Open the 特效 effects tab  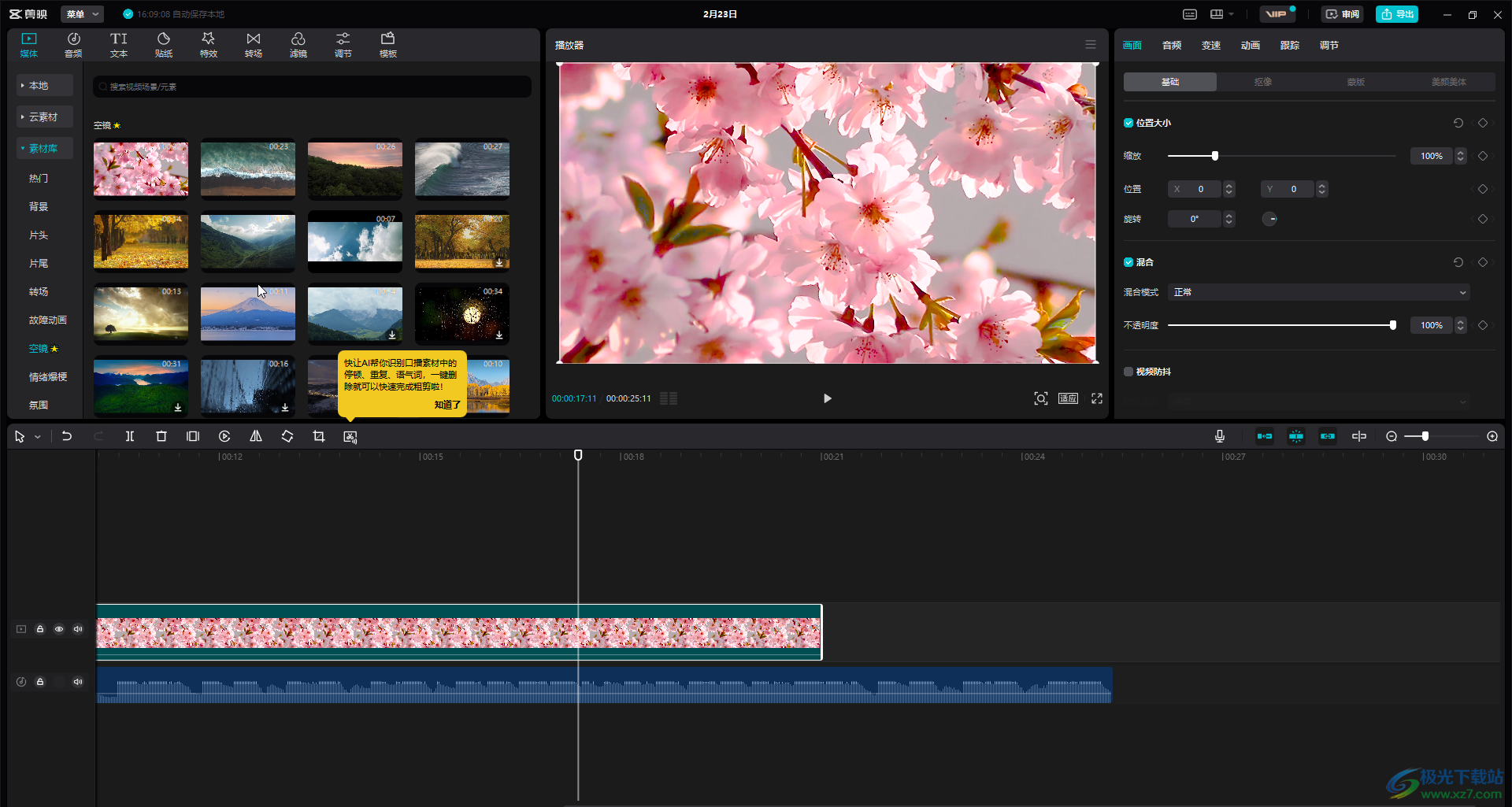209,45
